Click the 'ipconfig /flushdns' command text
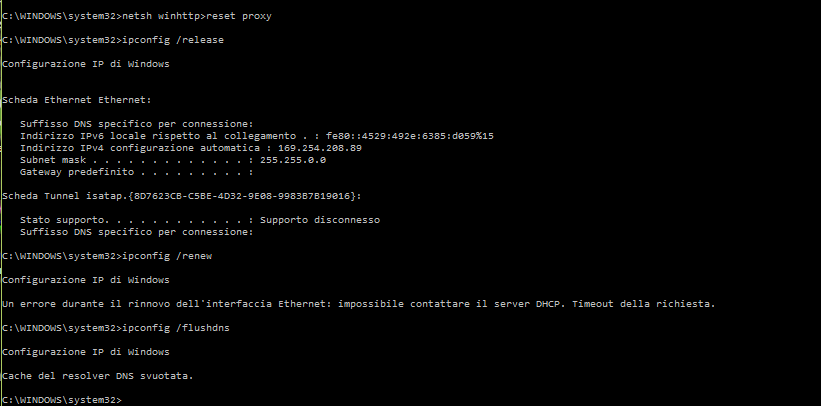This screenshot has width=821, height=406. (176, 328)
